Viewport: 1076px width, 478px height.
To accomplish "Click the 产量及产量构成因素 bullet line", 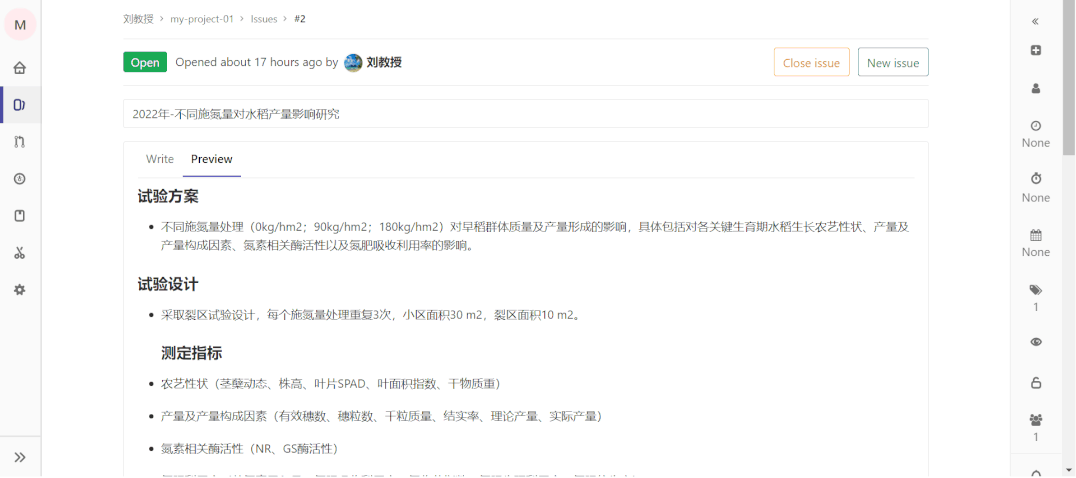I will click(x=382, y=416).
